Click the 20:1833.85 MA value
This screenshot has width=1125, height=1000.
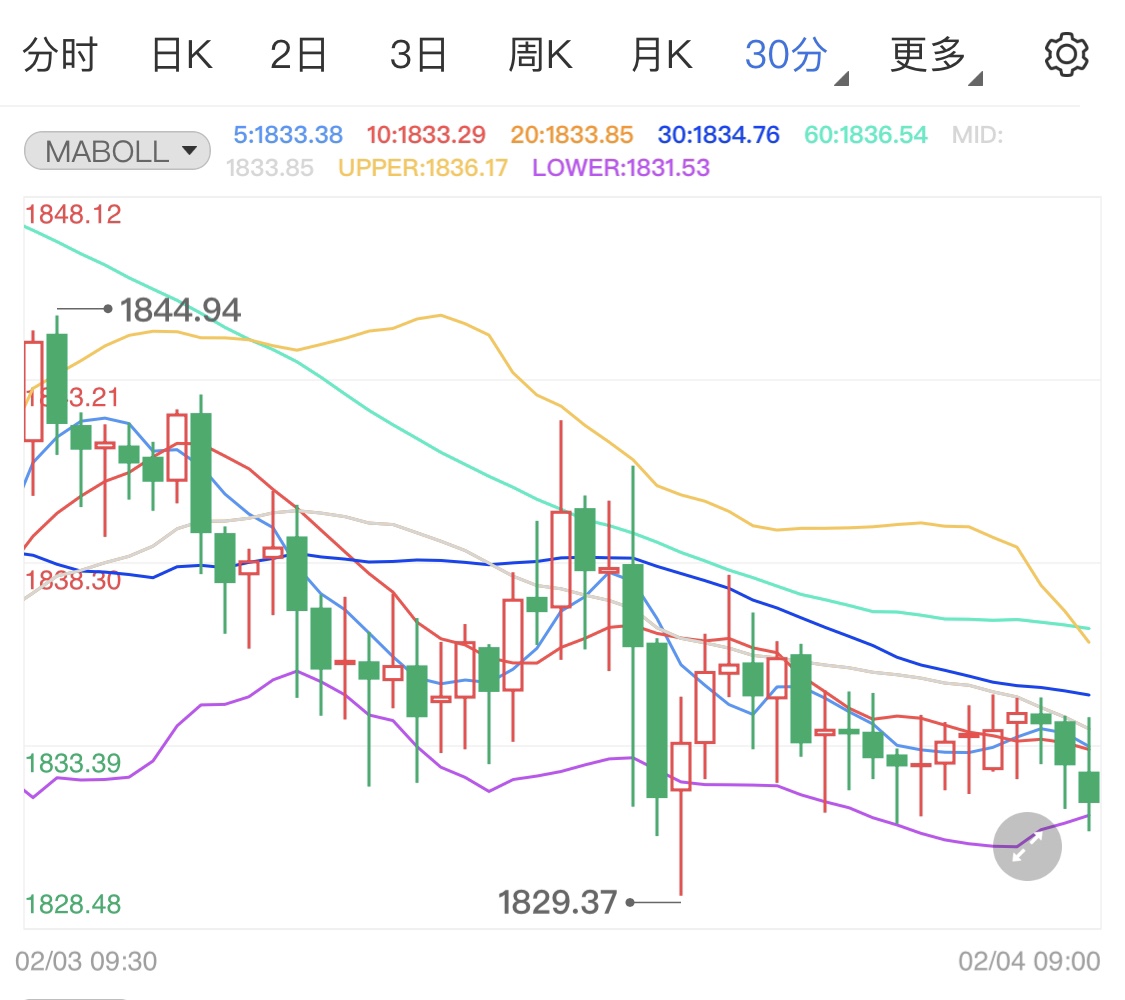click(572, 135)
